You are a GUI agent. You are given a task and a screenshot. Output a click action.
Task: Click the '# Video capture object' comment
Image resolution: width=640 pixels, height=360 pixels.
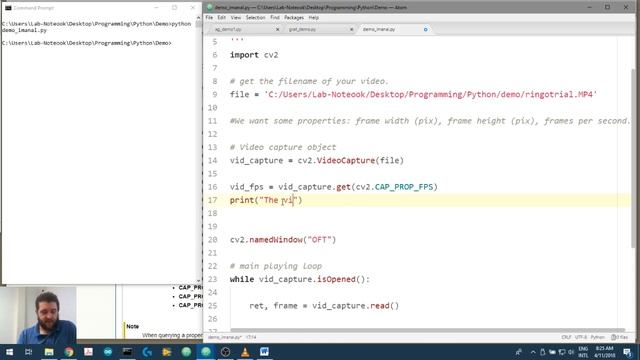pos(283,147)
